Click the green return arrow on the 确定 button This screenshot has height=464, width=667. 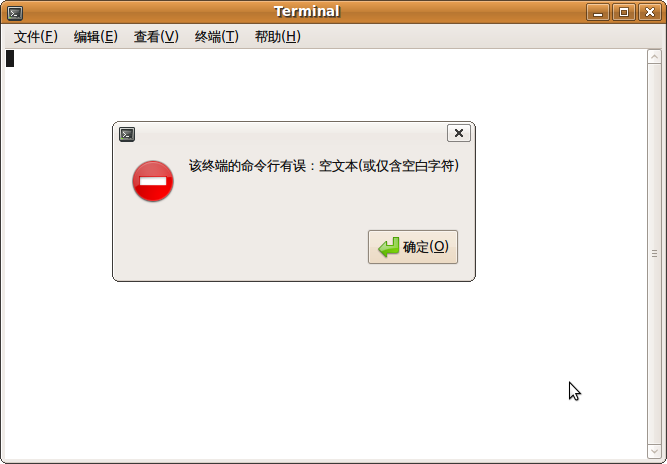point(388,247)
